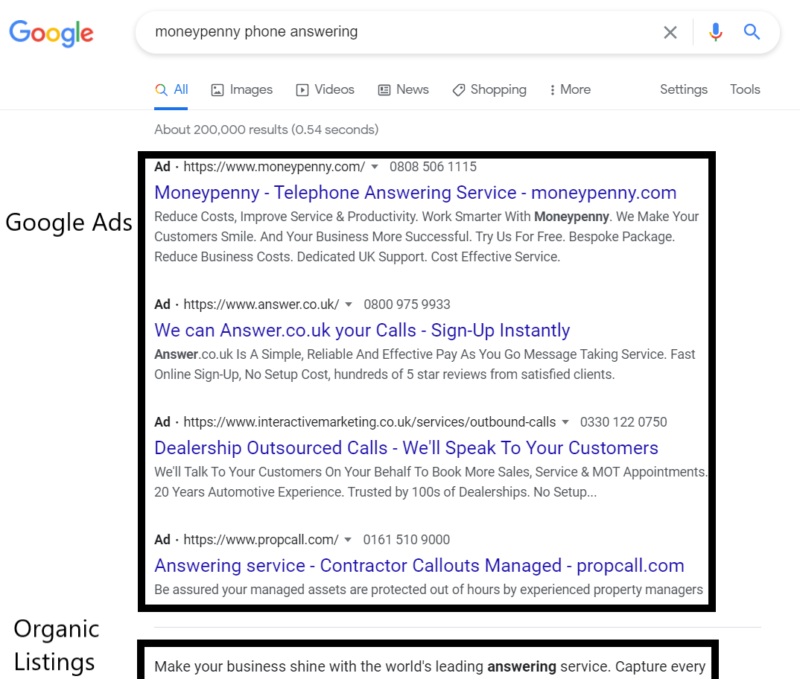
Task: Expand dropdown arrow beside answer.co.uk ad URL
Action: (x=348, y=305)
